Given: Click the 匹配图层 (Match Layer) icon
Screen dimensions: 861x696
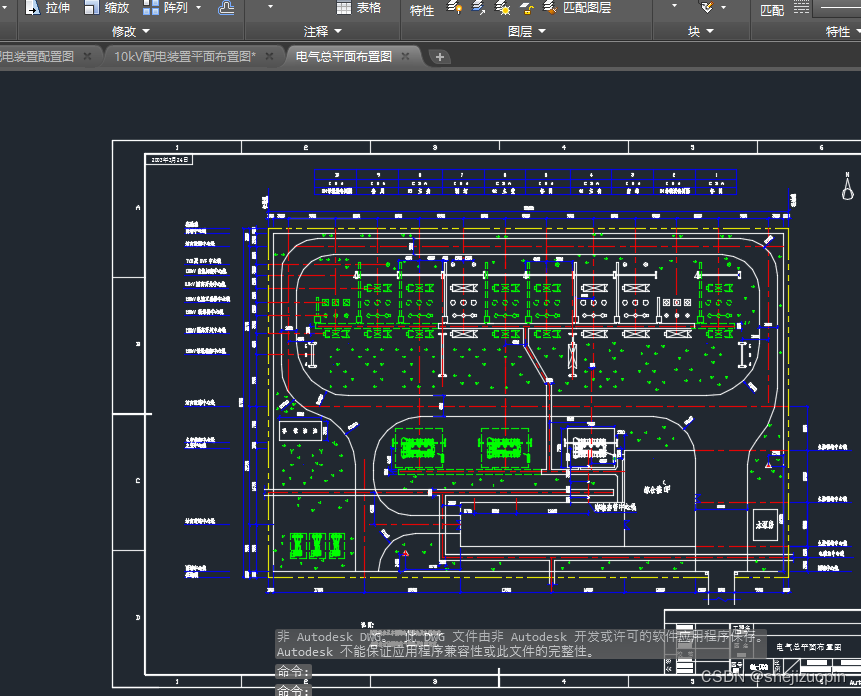Looking at the screenshot, I should click(x=549, y=7).
